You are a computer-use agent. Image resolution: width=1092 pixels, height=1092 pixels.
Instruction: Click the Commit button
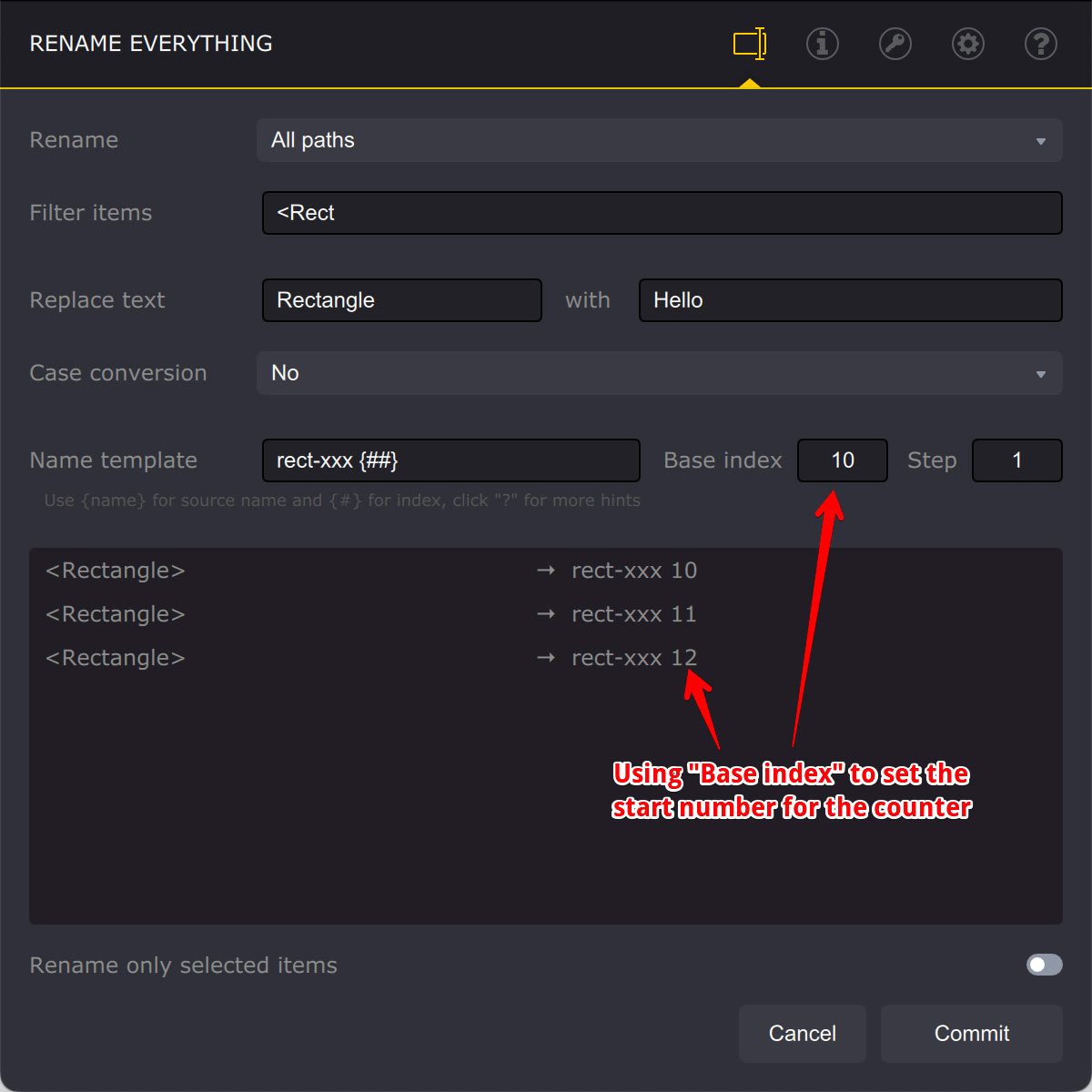(971, 1034)
